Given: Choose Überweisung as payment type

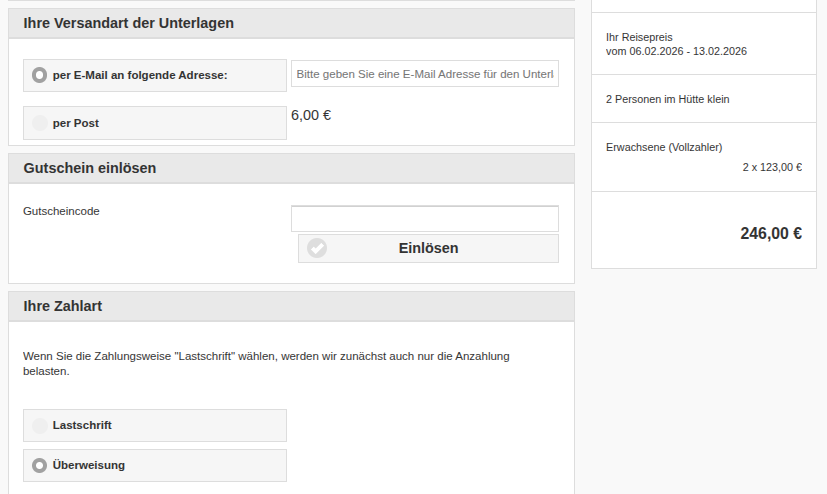Looking at the screenshot, I should click(40, 465).
